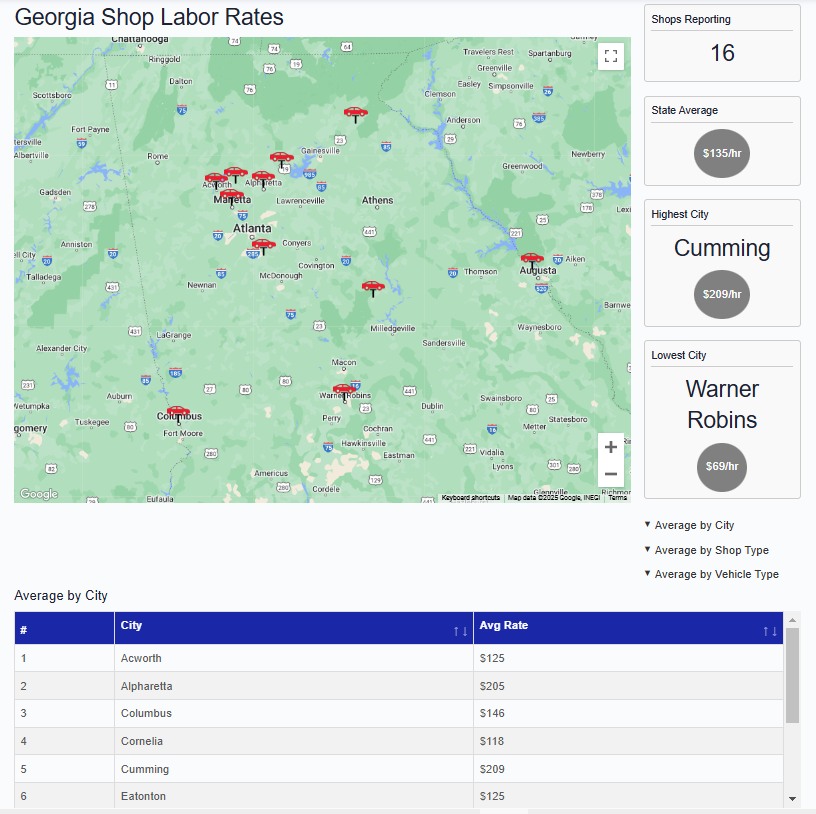This screenshot has height=814, width=816.
Task: Click the City column header
Action: click(294, 628)
